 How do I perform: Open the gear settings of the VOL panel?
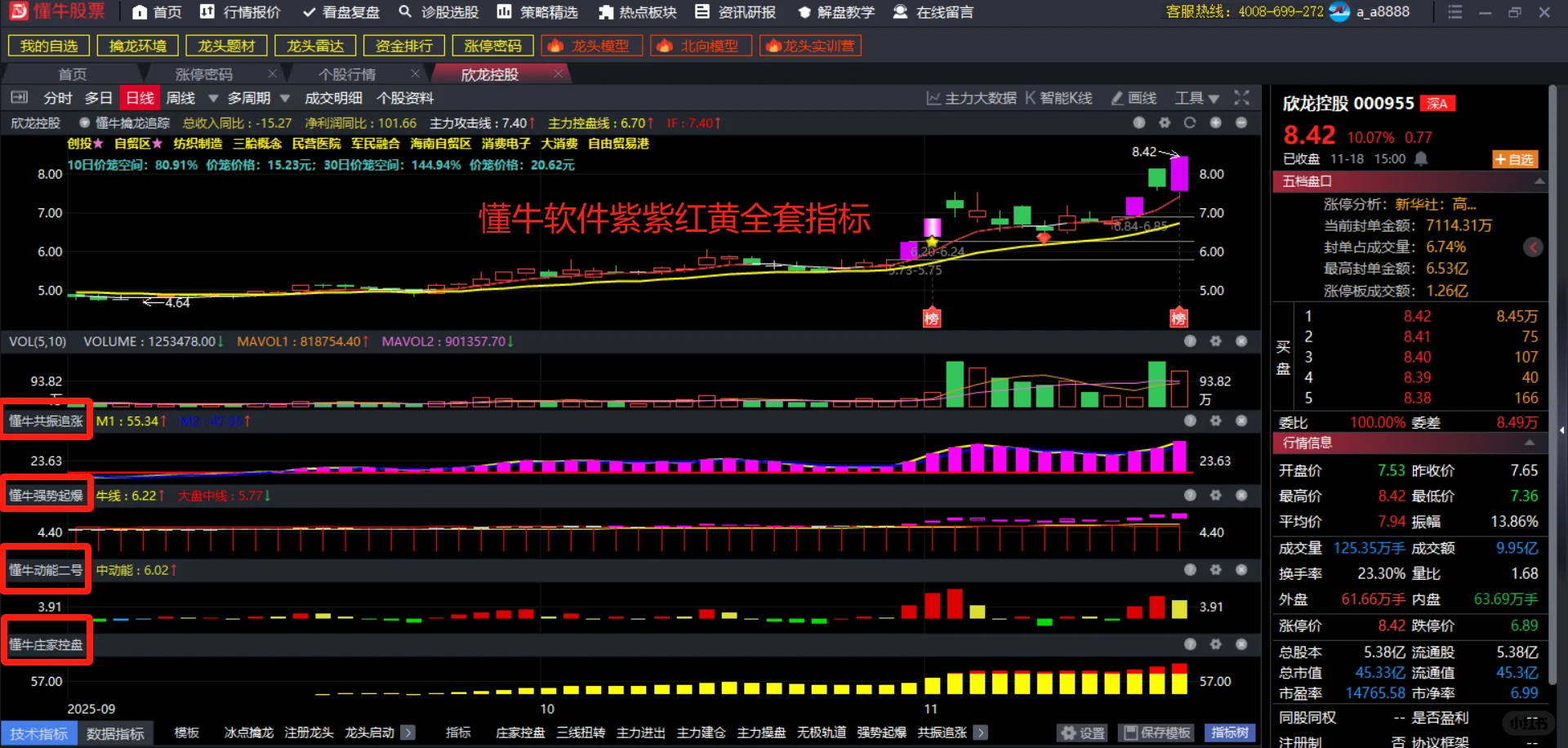click(x=1216, y=341)
